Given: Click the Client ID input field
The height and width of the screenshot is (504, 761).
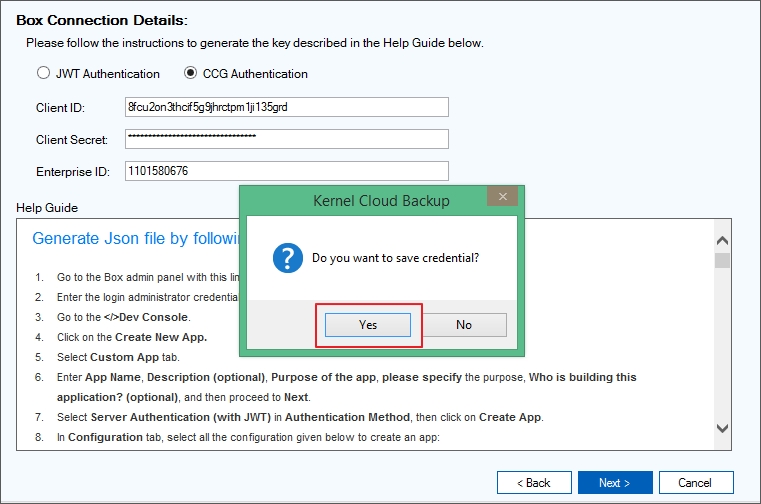Looking at the screenshot, I should 286,107.
